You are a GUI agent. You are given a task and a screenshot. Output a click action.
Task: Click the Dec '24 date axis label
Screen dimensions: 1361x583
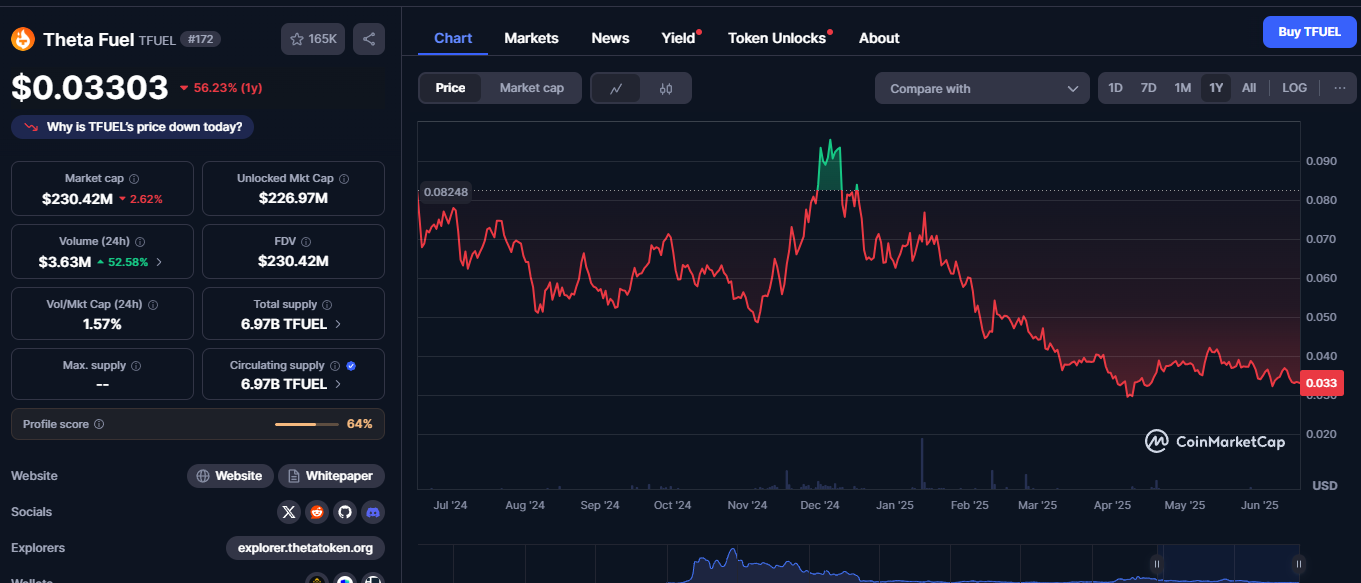820,506
